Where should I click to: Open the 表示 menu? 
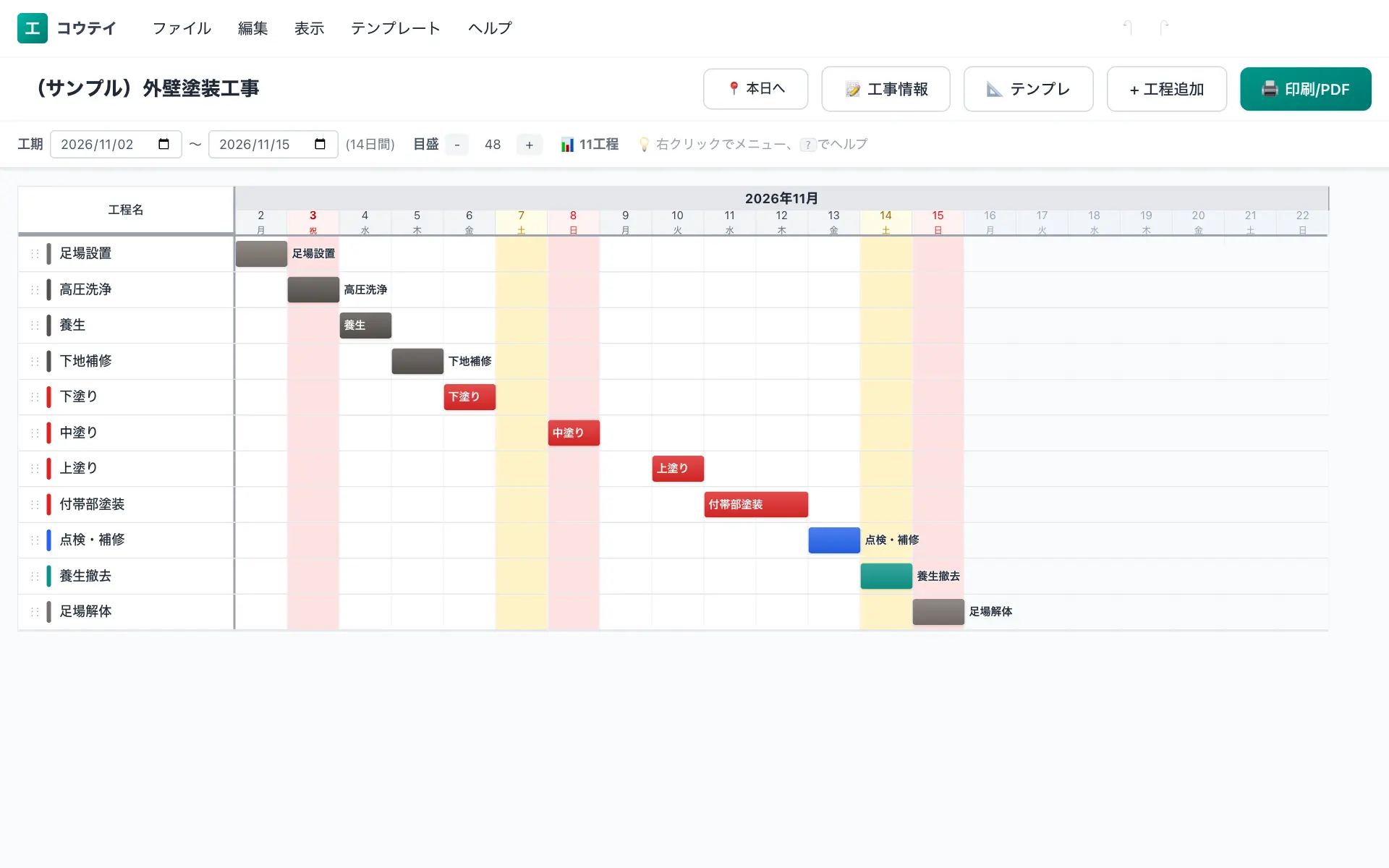(310, 28)
